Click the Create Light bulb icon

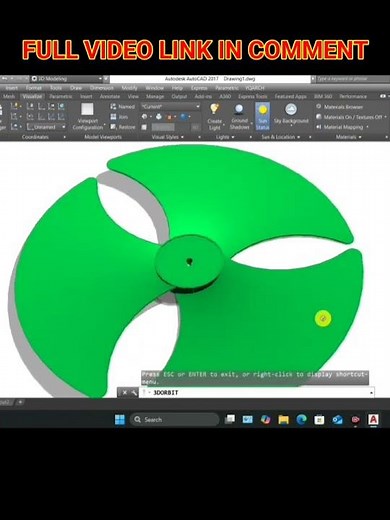click(214, 109)
